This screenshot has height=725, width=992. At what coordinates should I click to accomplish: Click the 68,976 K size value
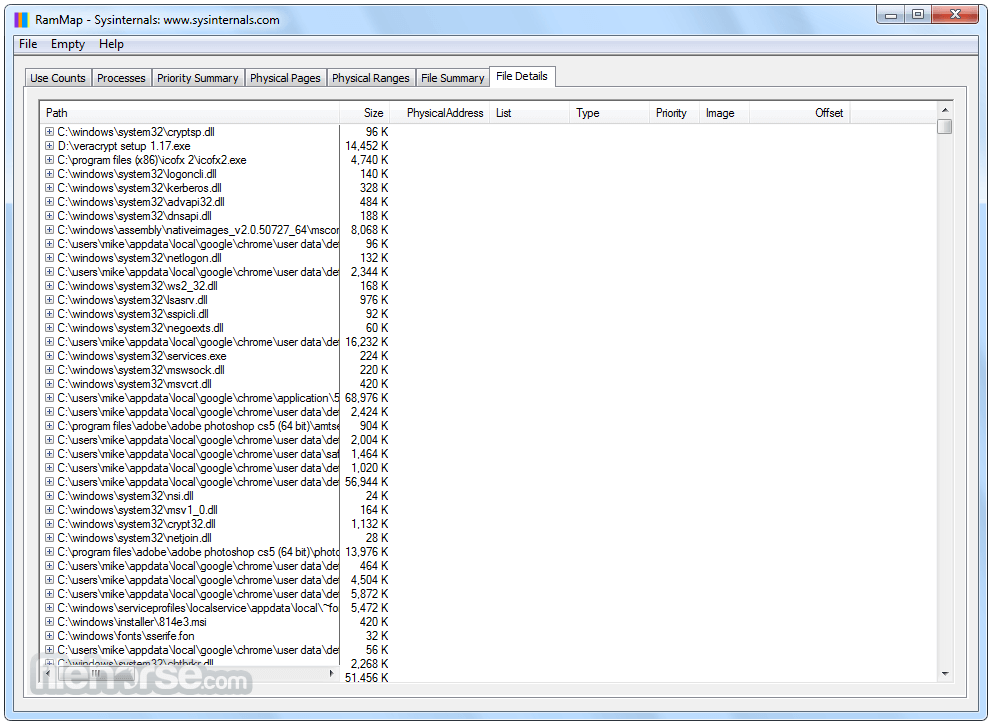pos(366,398)
